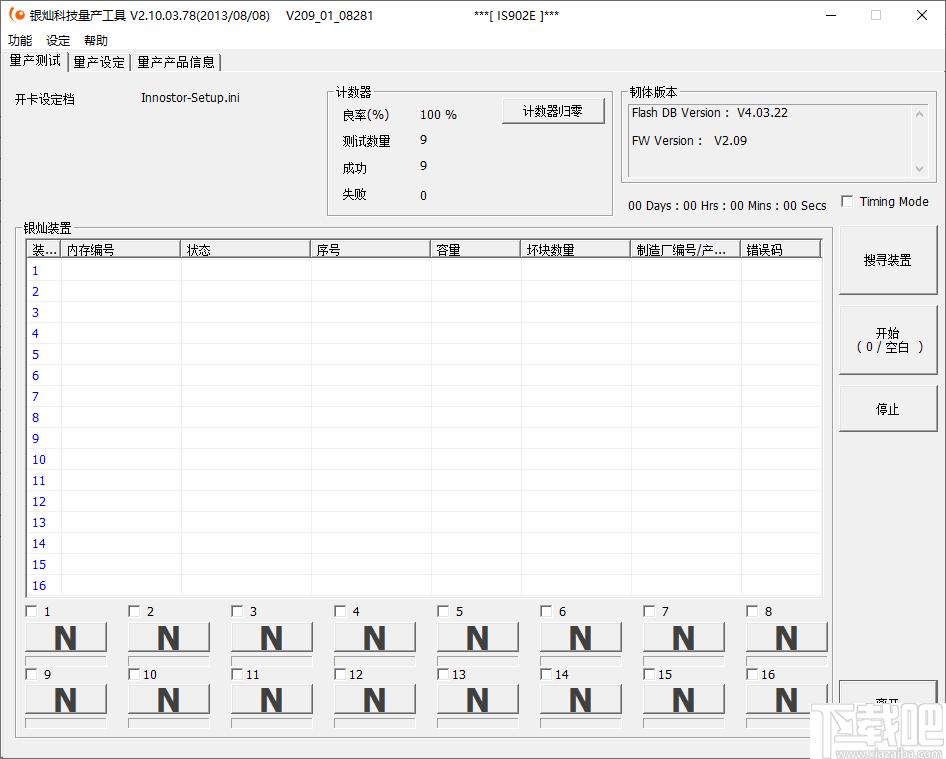Click the N status button for port 5
Screen dimensions: 946x759
point(478,637)
